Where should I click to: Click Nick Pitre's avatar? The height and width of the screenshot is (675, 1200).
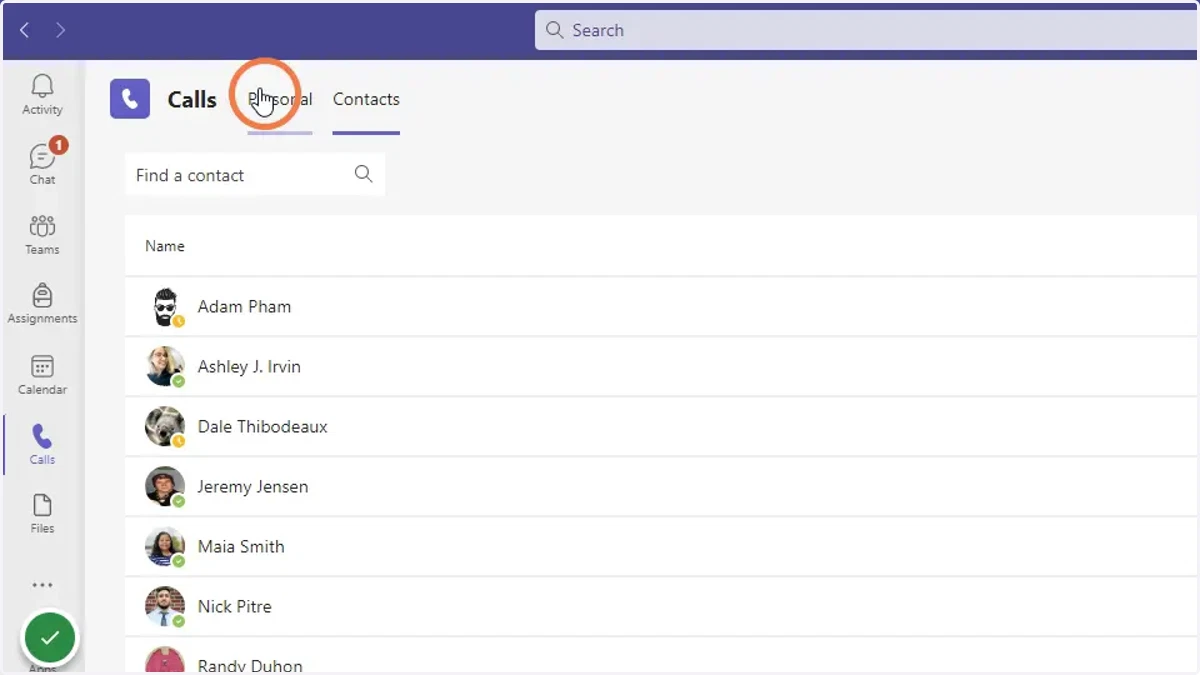pos(165,607)
